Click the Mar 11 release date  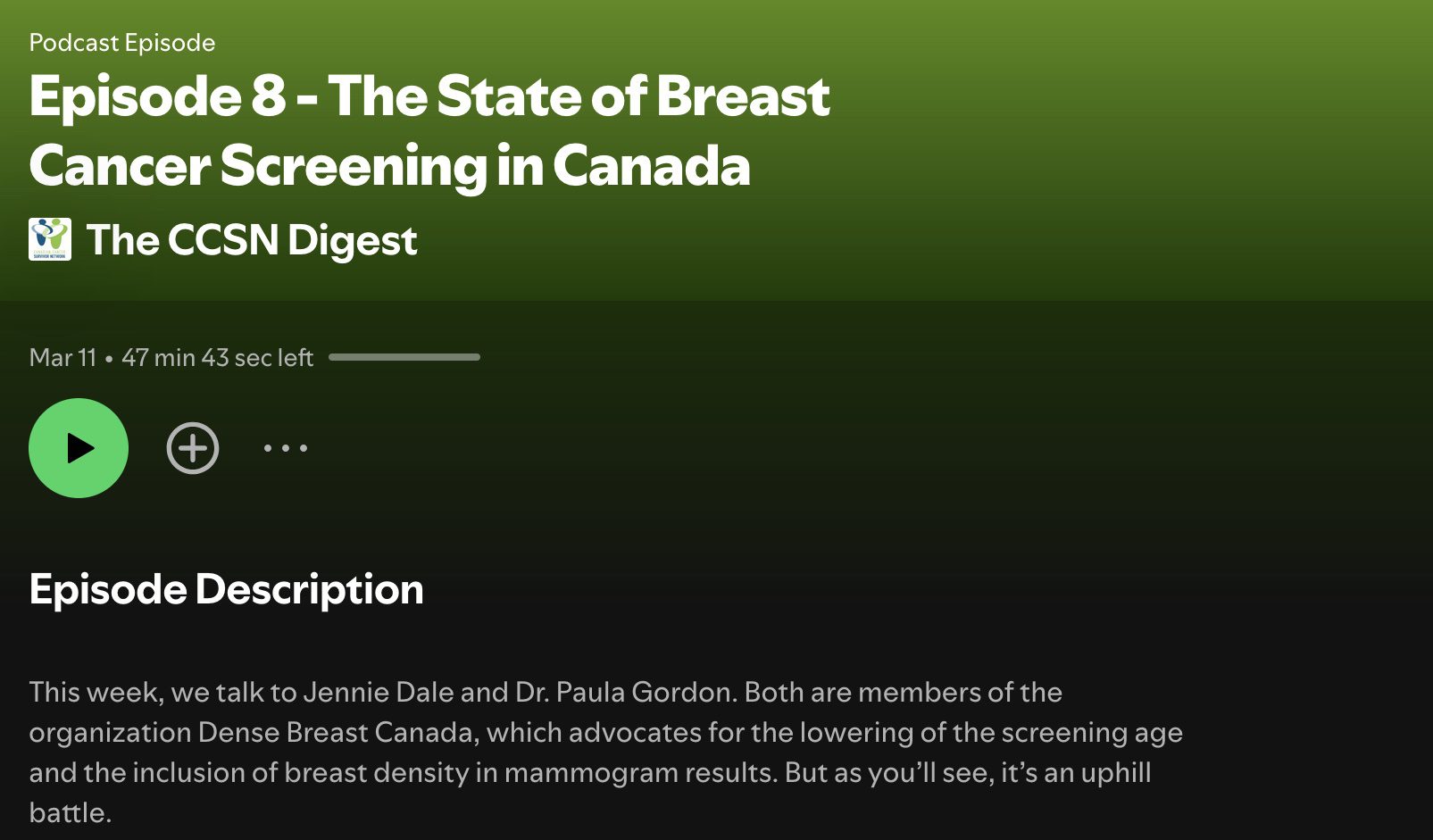tap(62, 358)
